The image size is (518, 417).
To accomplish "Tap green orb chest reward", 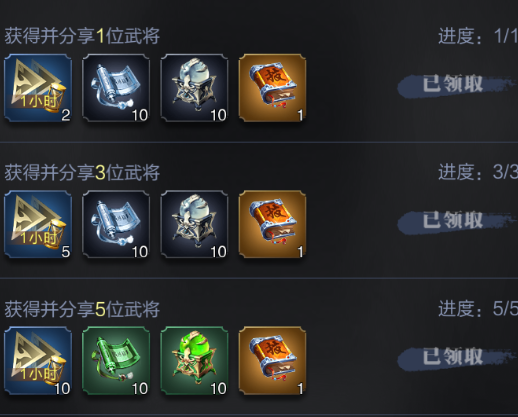I will (x=194, y=361).
